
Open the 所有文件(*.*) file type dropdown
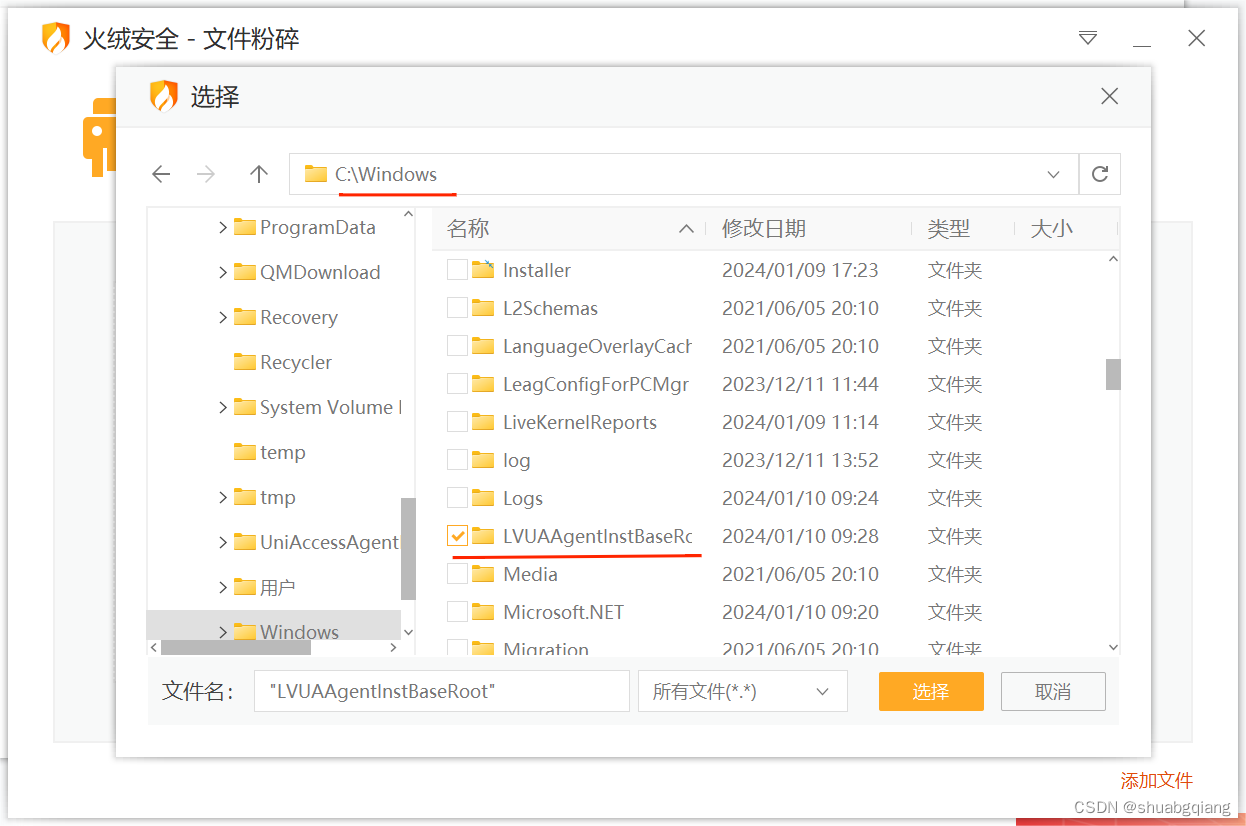coord(742,691)
